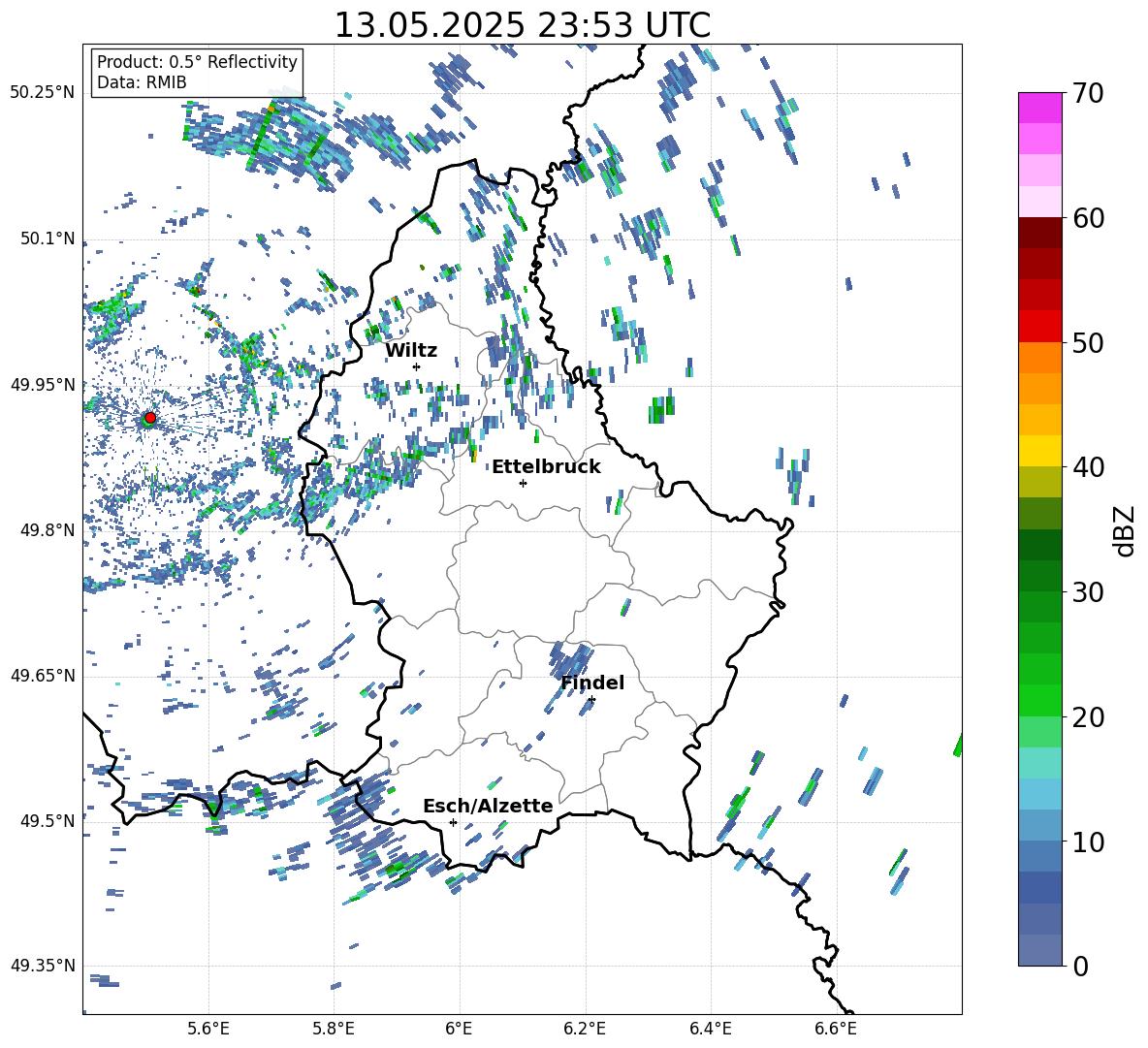Click the Esch/Alzette cross marker

pos(453,822)
